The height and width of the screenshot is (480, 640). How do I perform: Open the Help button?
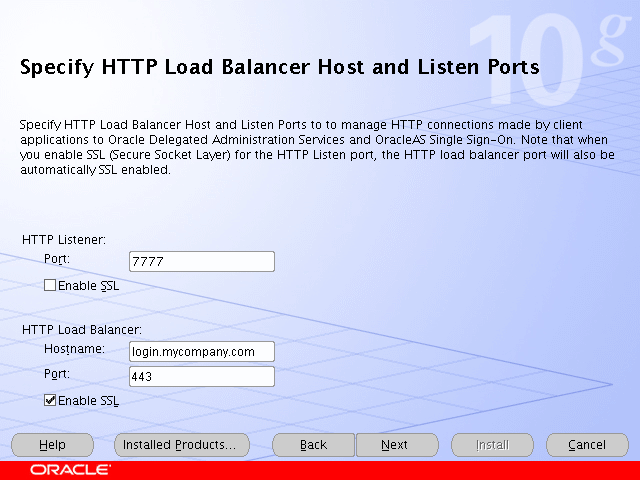[x=52, y=444]
